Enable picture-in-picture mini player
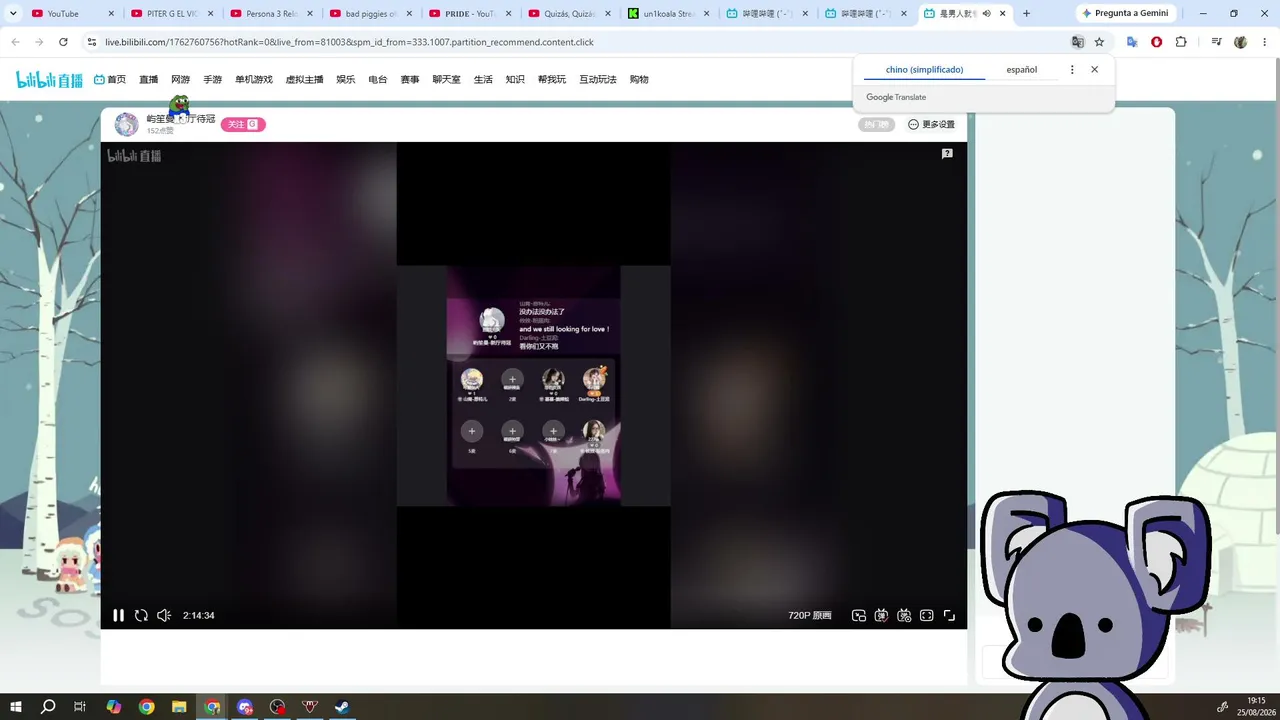This screenshot has width=1280, height=720. tap(858, 616)
